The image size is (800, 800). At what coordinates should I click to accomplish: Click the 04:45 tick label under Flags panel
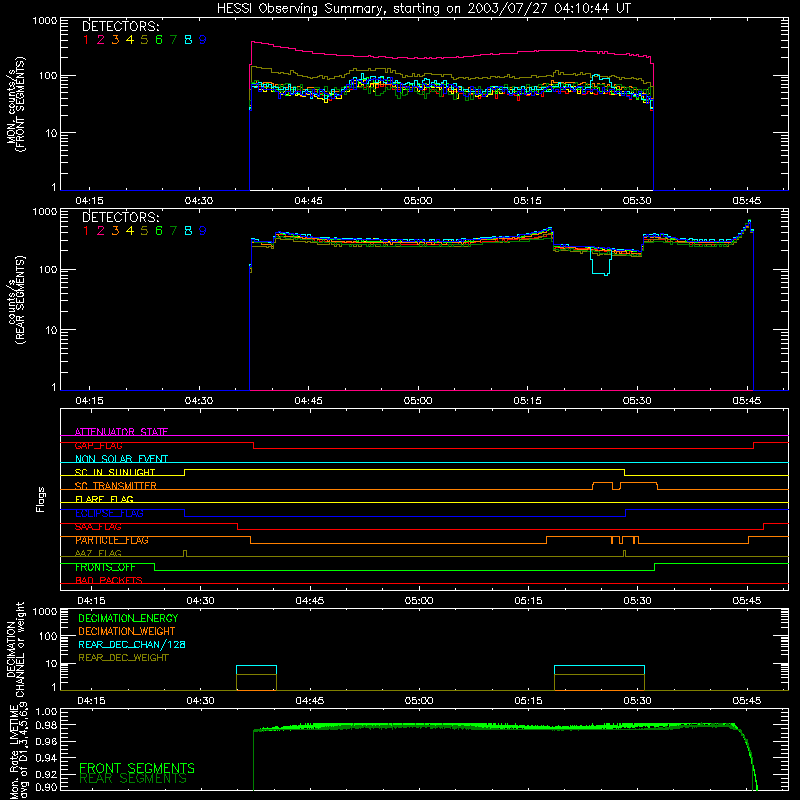pos(310,601)
